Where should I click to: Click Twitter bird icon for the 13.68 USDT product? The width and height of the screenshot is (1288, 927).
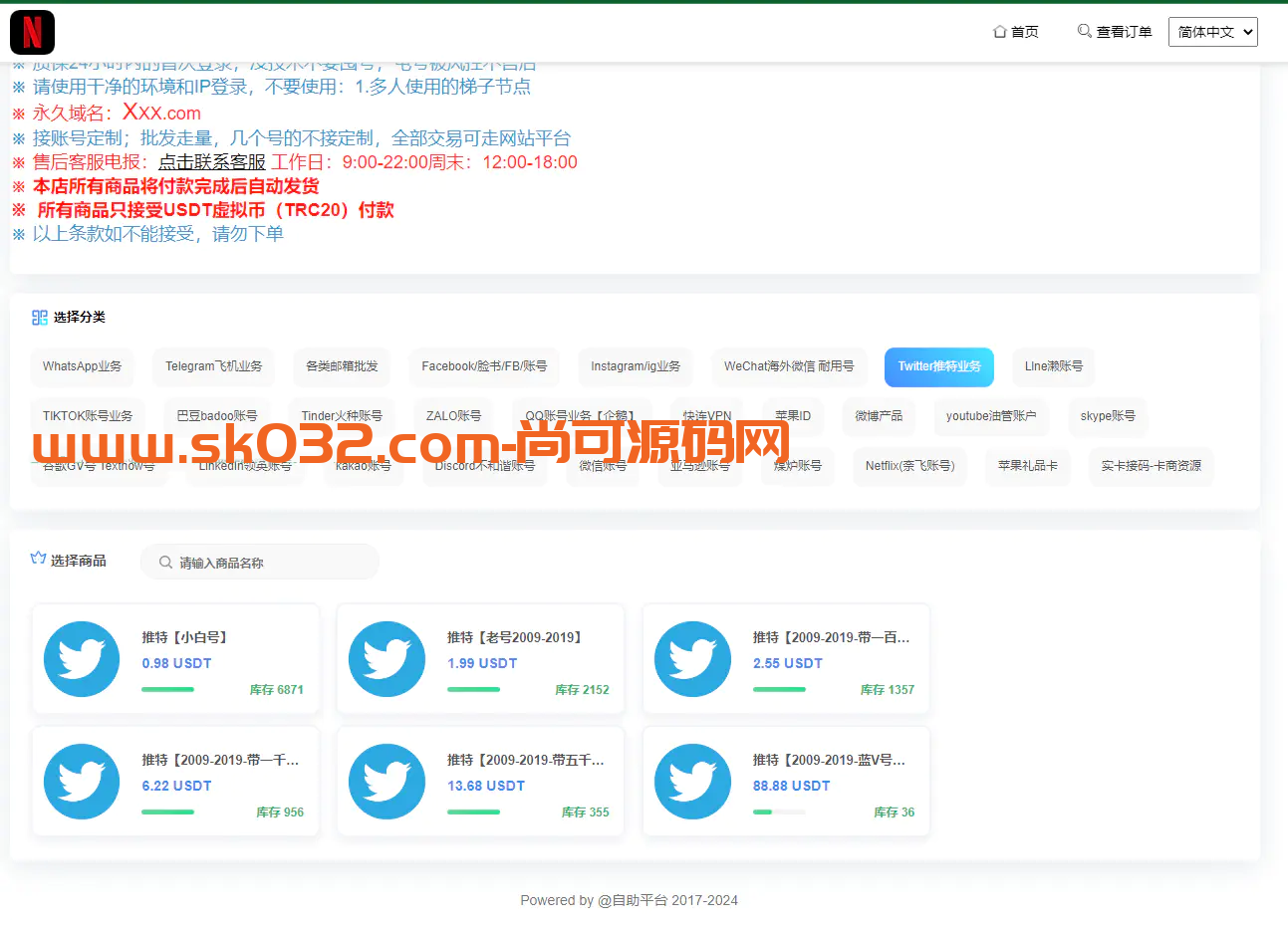[387, 782]
